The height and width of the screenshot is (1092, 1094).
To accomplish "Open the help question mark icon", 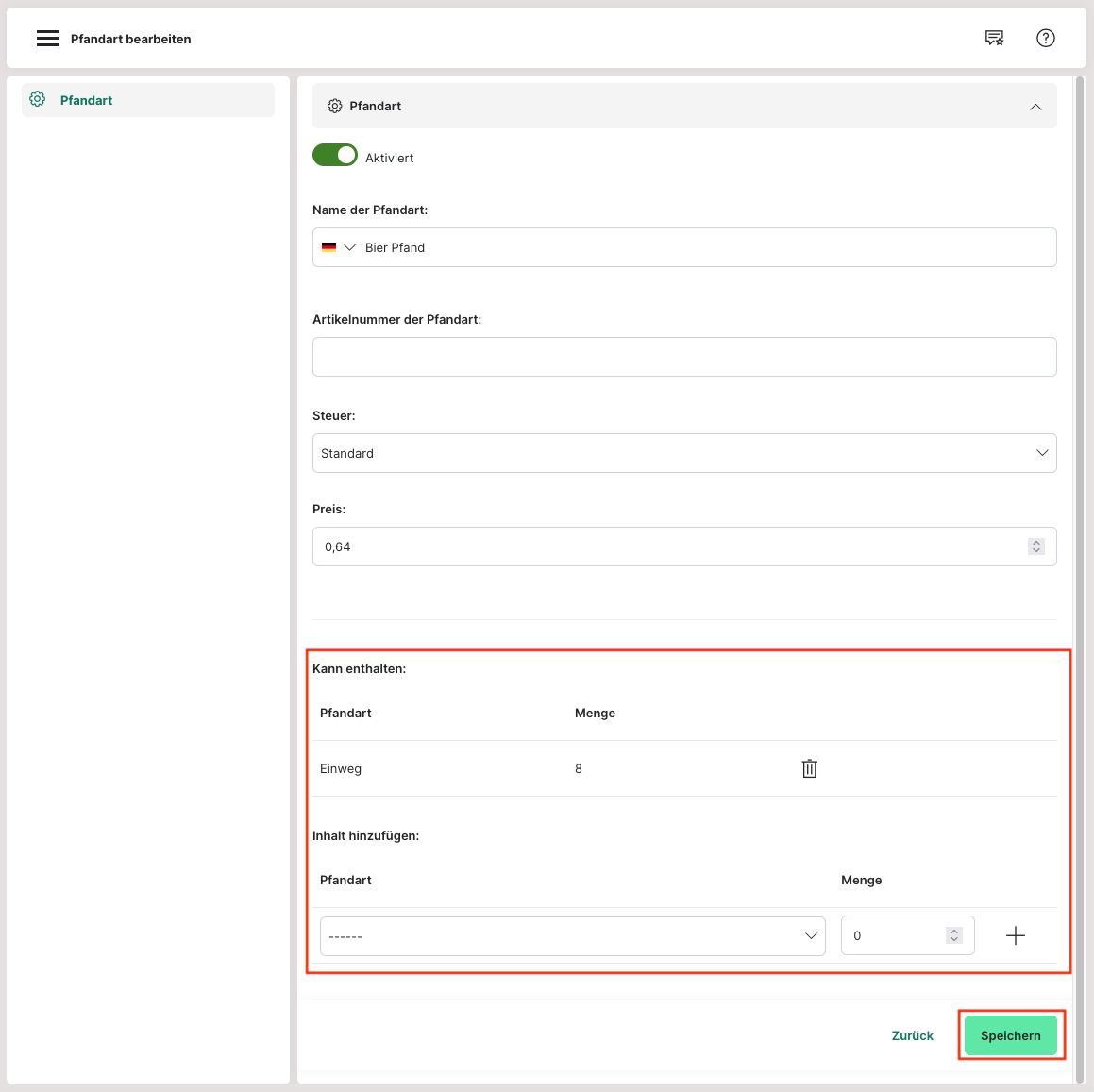I will pyautogui.click(x=1045, y=38).
